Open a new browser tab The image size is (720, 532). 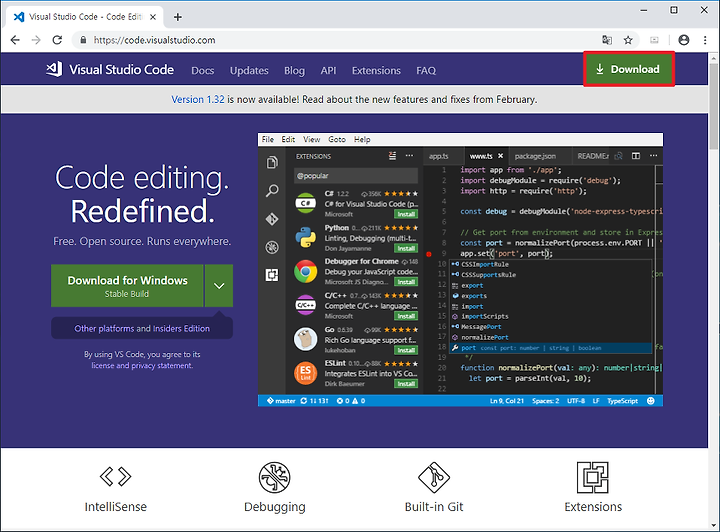point(178,17)
